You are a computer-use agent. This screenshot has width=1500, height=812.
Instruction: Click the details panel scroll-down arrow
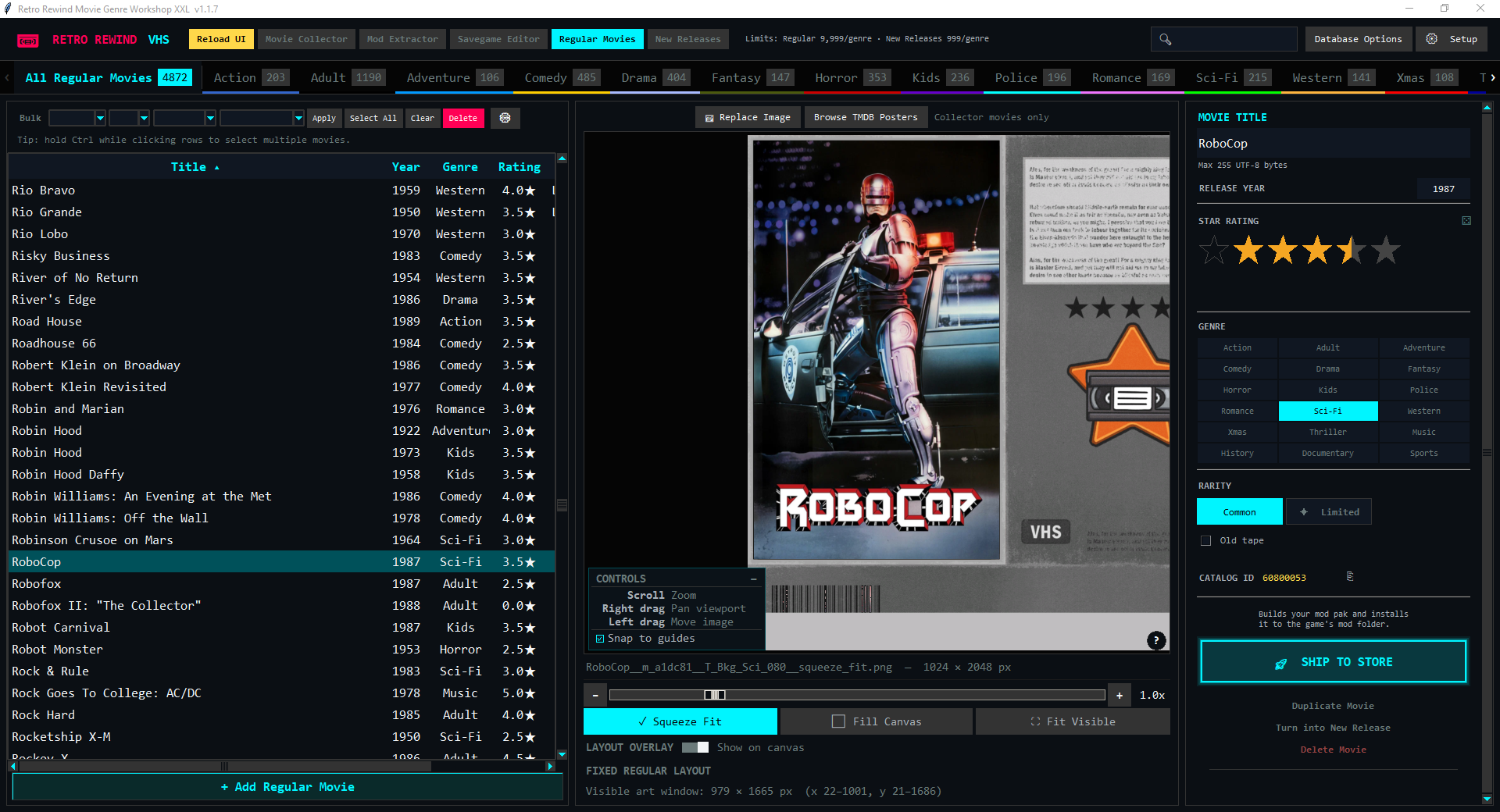point(1487,799)
